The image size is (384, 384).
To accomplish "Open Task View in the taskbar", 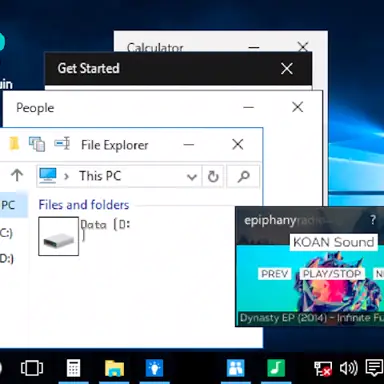I will click(32, 368).
